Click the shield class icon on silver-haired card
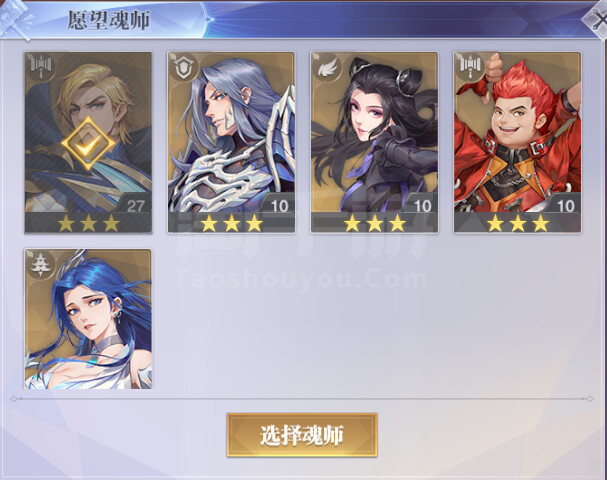Screen dimensions: 607x480 (x=182, y=67)
